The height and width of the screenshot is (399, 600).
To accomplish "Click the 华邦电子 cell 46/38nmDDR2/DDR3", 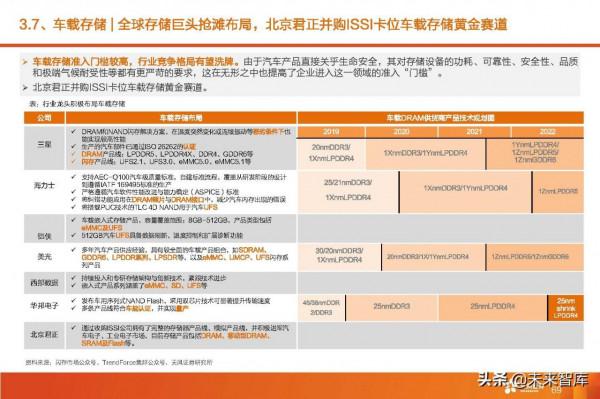I will [321, 308].
